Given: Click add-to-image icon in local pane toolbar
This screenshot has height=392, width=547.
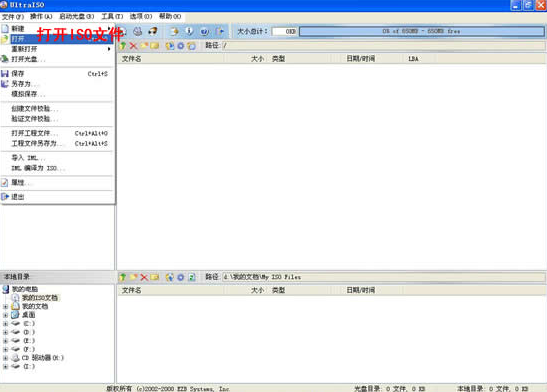Looking at the screenshot, I should pos(170,277).
